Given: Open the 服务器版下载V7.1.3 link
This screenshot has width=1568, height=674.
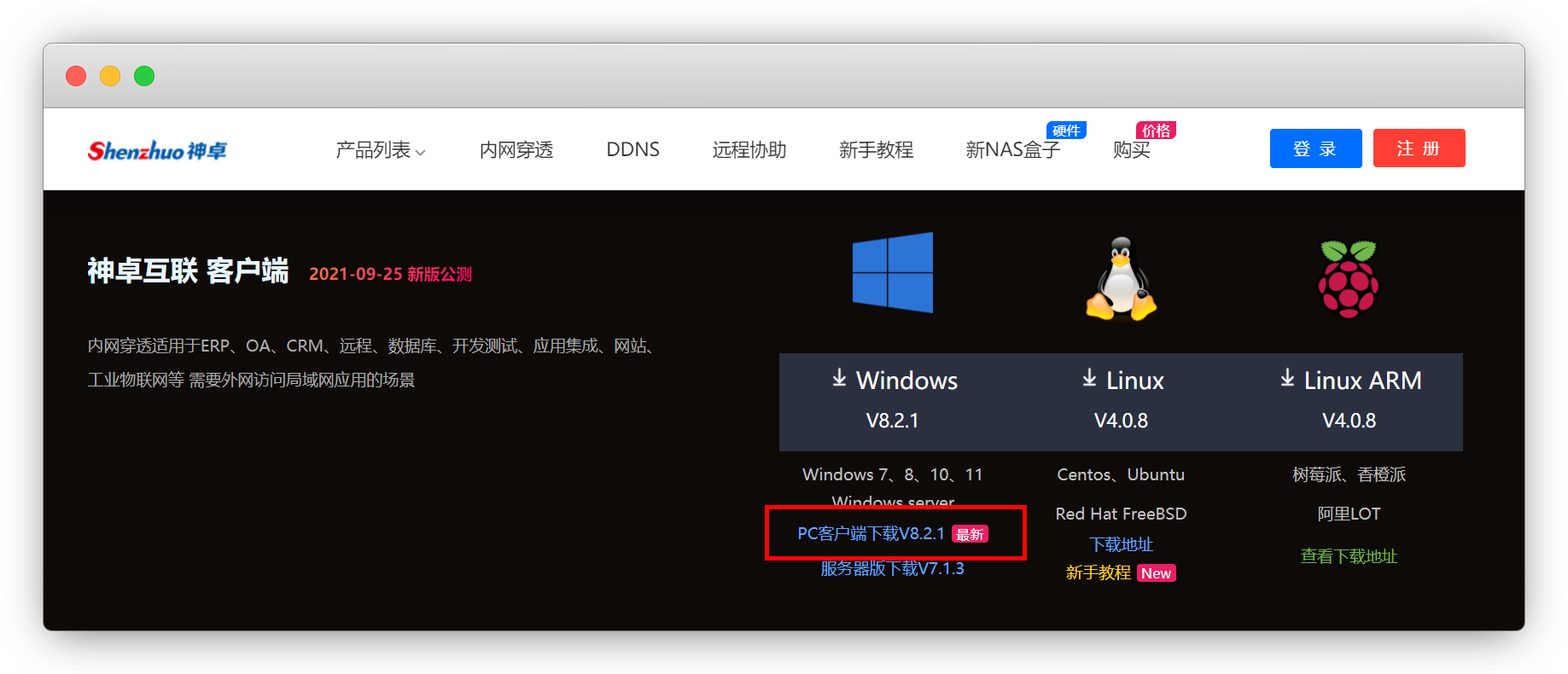Looking at the screenshot, I should (892, 569).
